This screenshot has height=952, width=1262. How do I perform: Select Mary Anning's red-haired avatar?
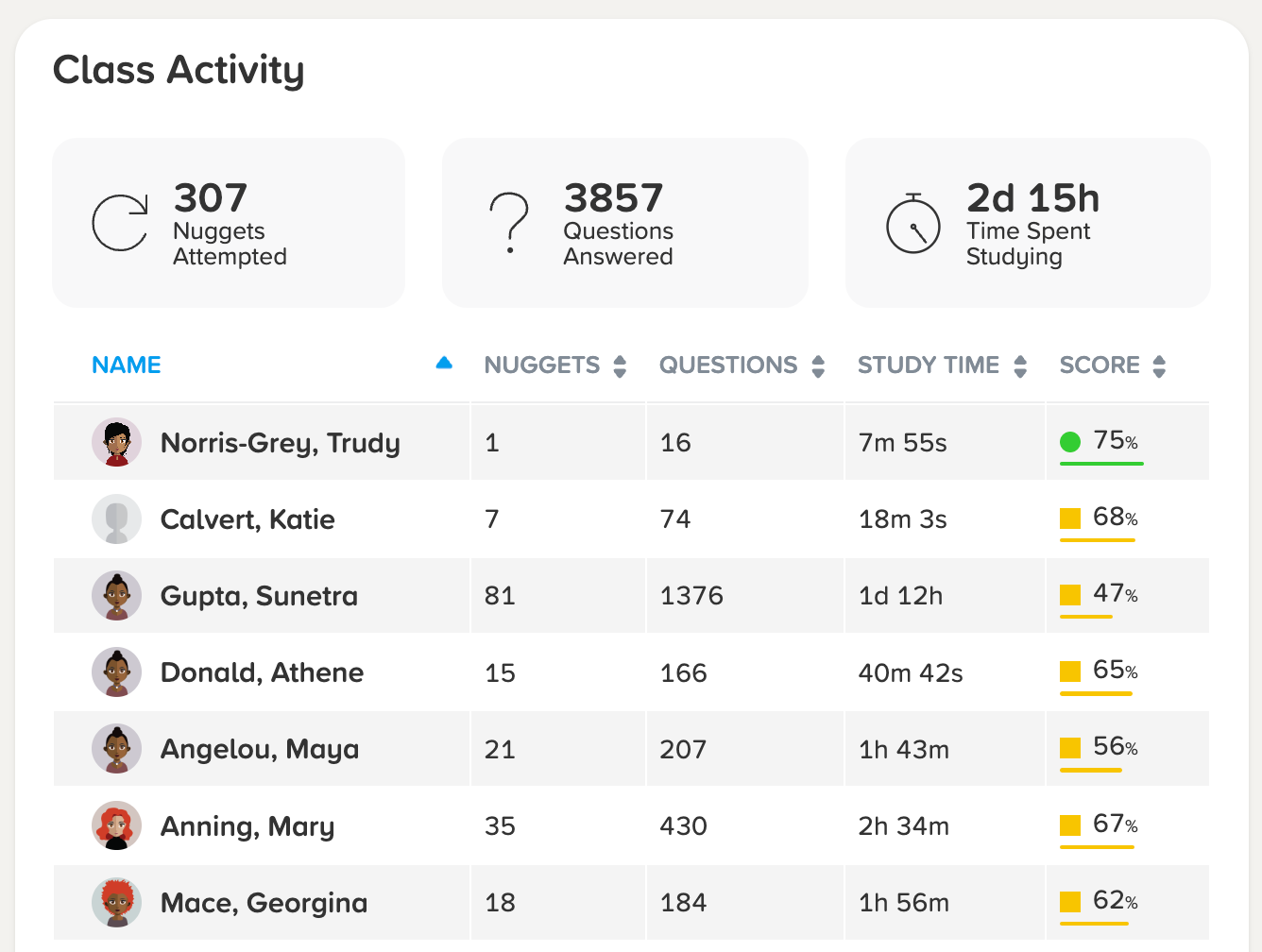pyautogui.click(x=117, y=825)
